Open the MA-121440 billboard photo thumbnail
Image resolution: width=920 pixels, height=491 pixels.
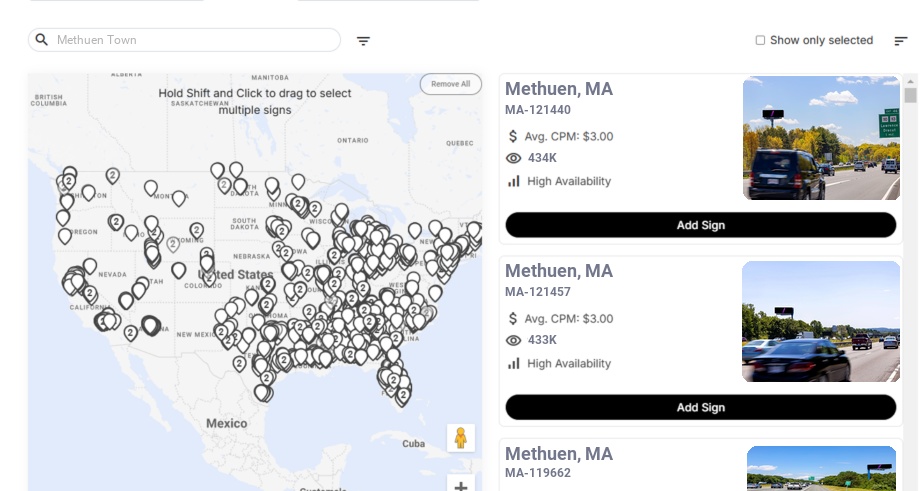click(821, 138)
